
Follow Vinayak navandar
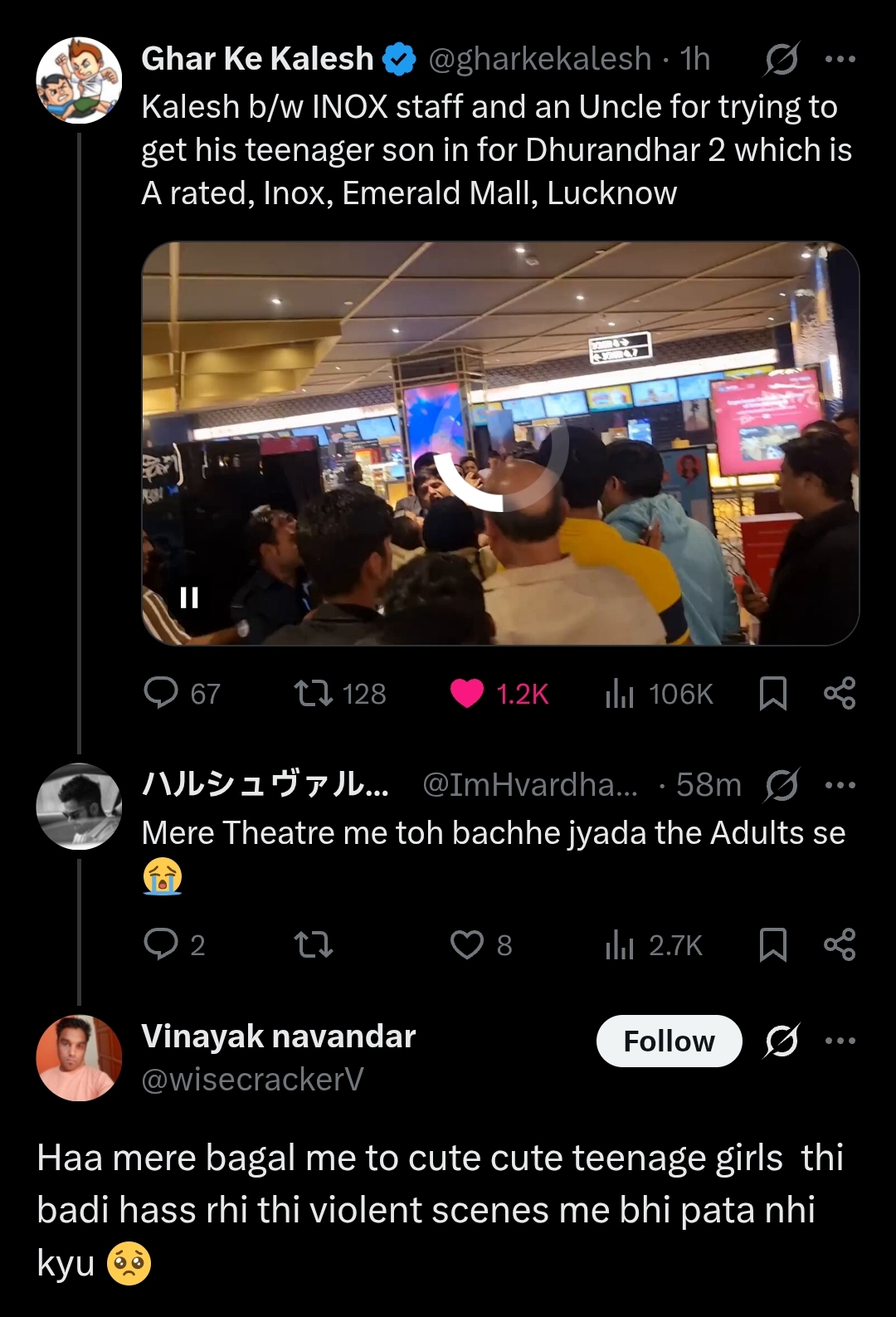point(669,1041)
